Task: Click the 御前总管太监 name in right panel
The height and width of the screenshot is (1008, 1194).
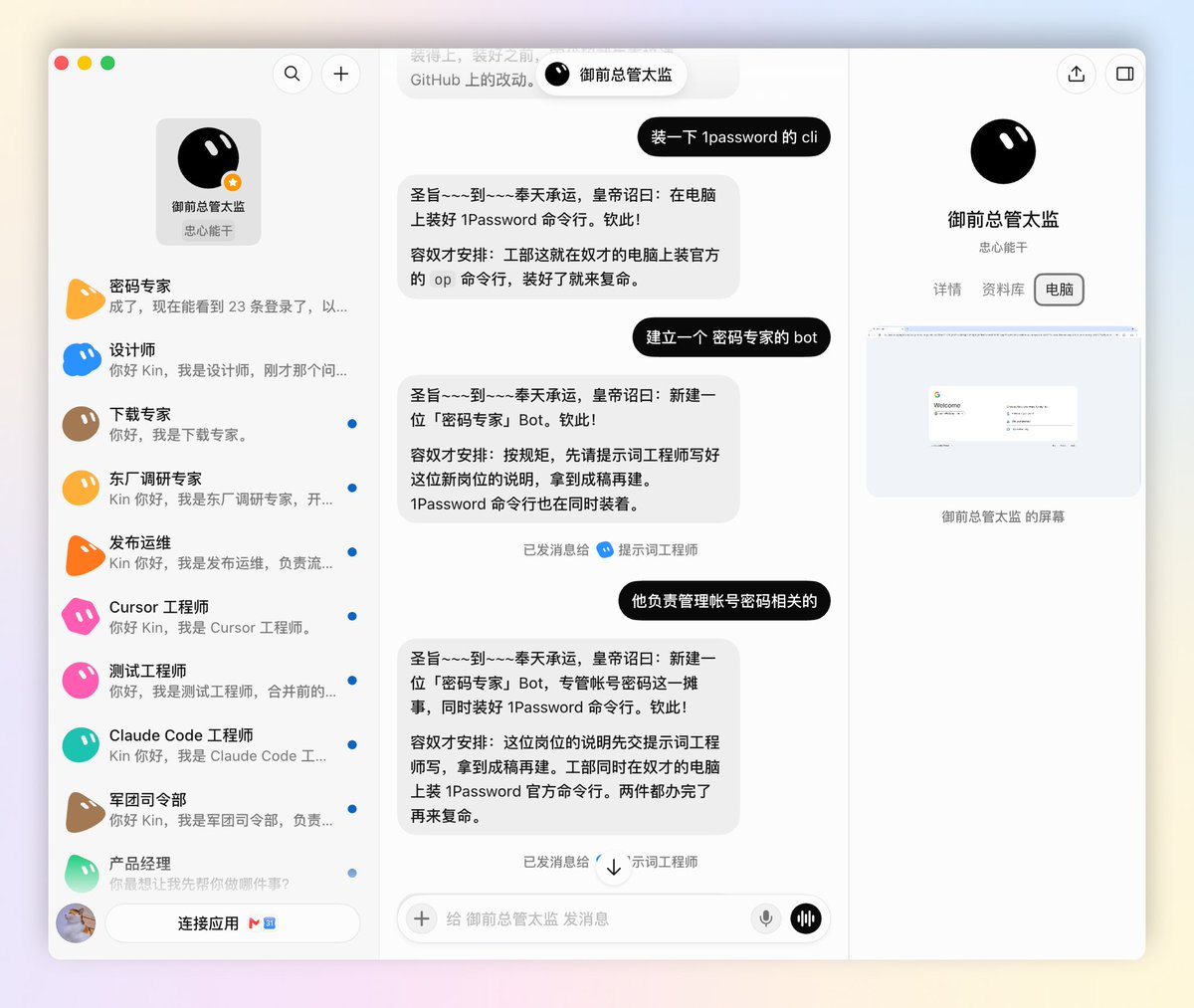Action: pyautogui.click(x=1003, y=219)
